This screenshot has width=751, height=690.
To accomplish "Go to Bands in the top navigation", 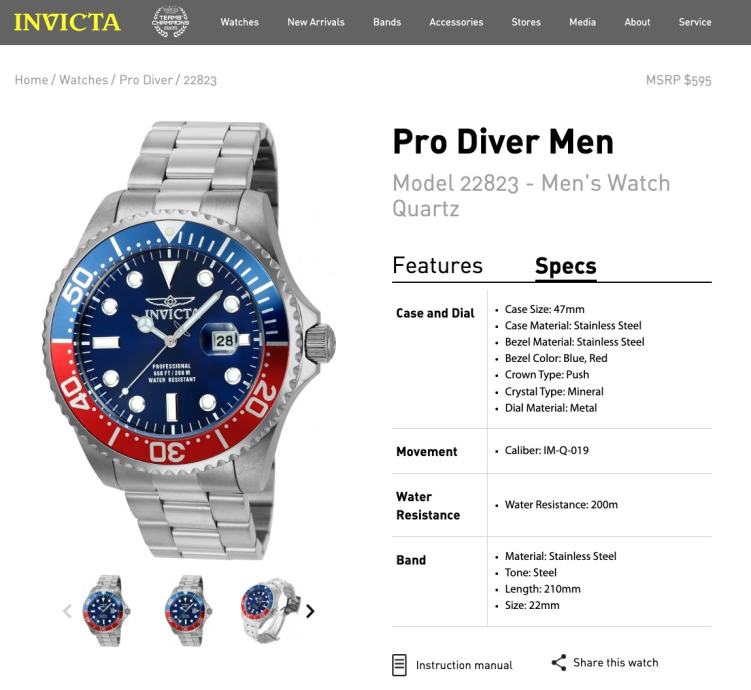I will (387, 22).
